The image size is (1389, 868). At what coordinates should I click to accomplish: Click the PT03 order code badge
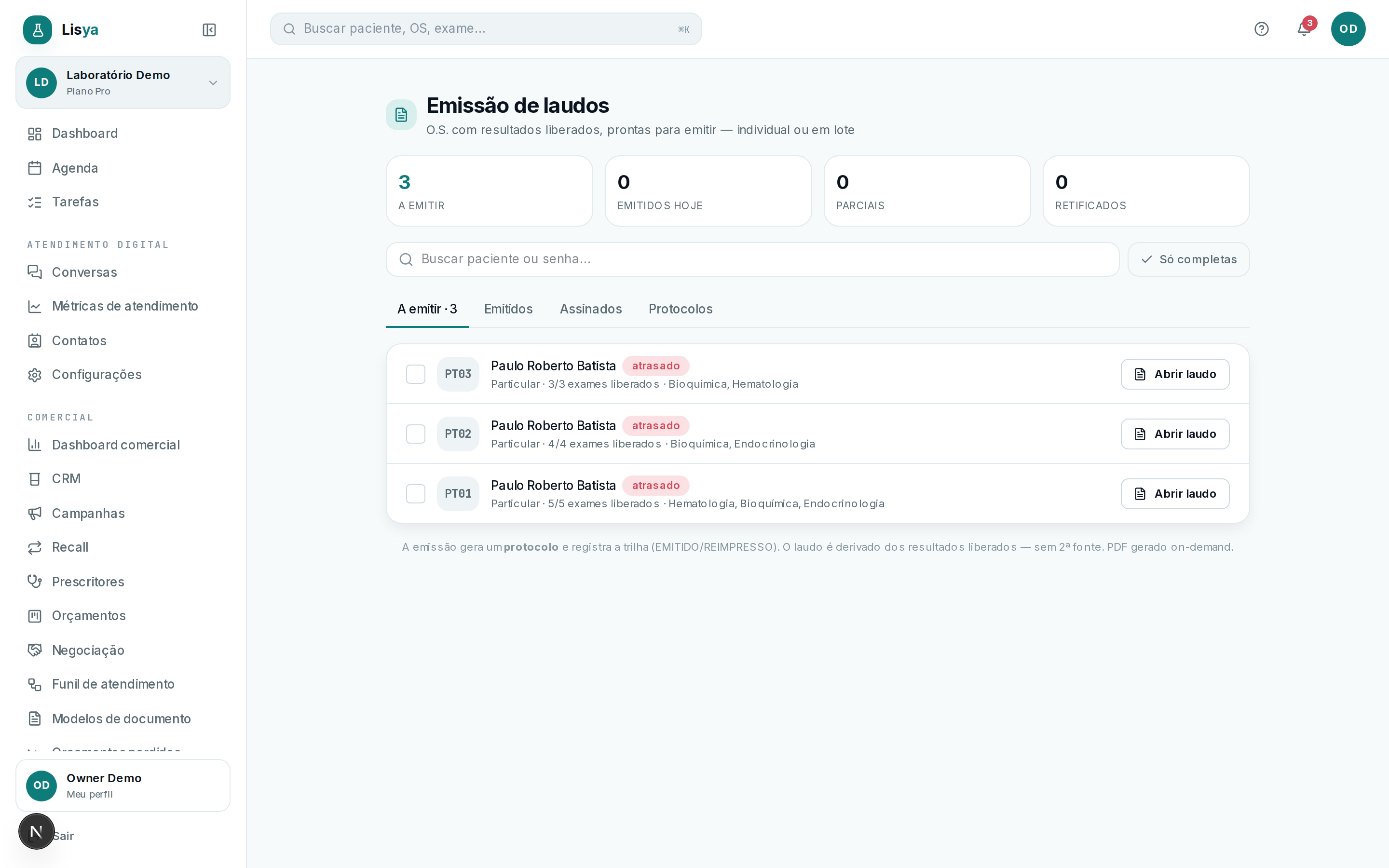click(x=457, y=374)
